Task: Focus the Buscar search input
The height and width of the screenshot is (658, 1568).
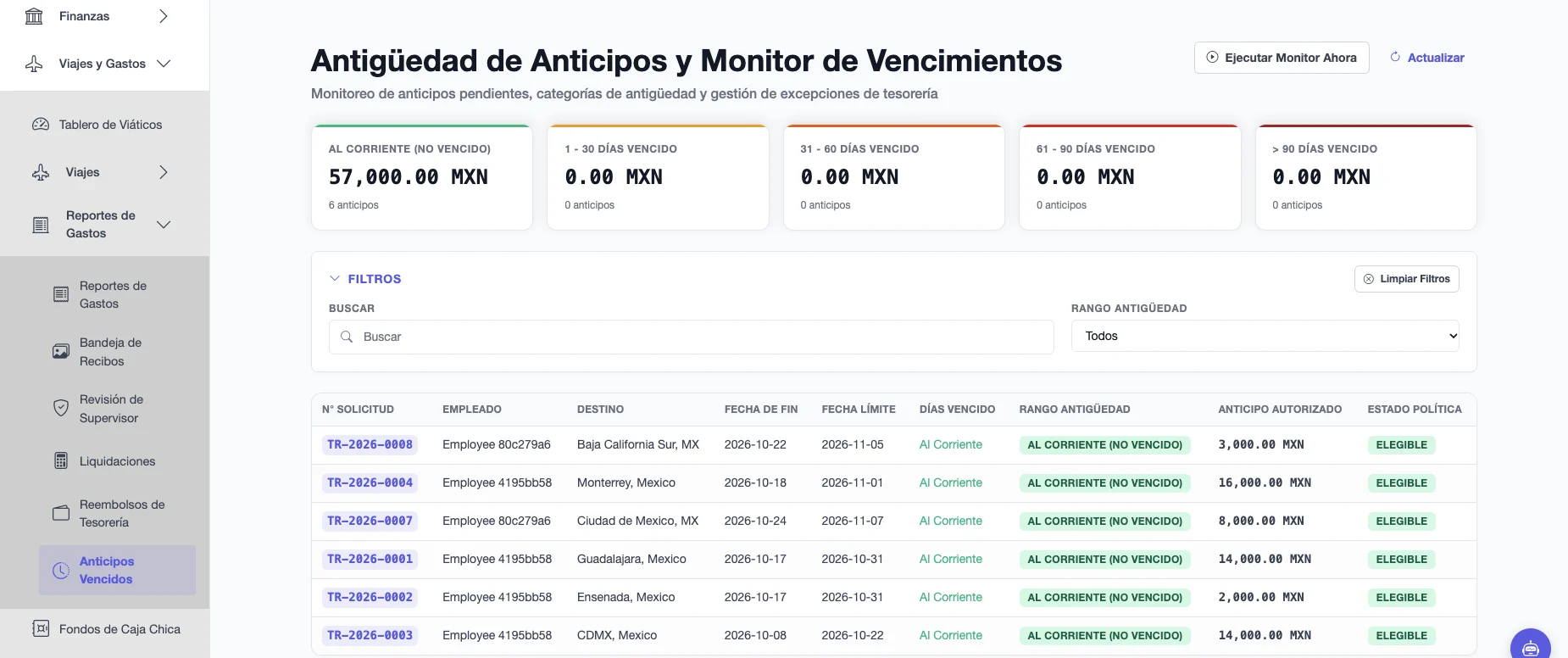Action: [692, 337]
